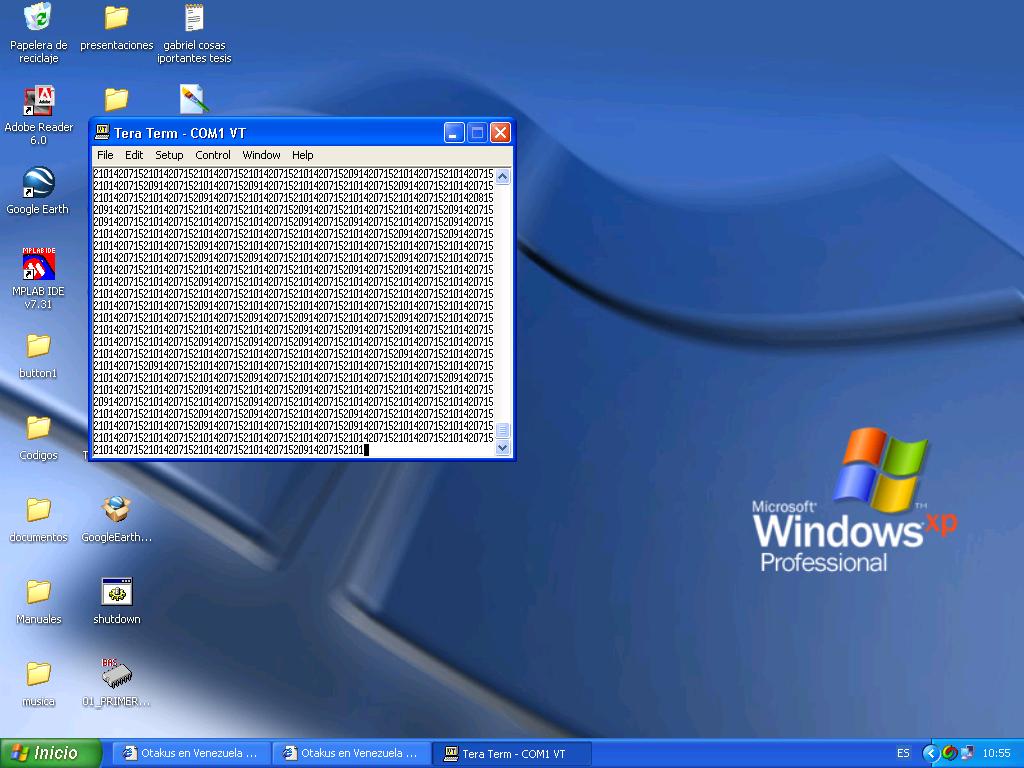Click the terminal scrollbar down arrow
1024x768 pixels.
click(x=503, y=449)
